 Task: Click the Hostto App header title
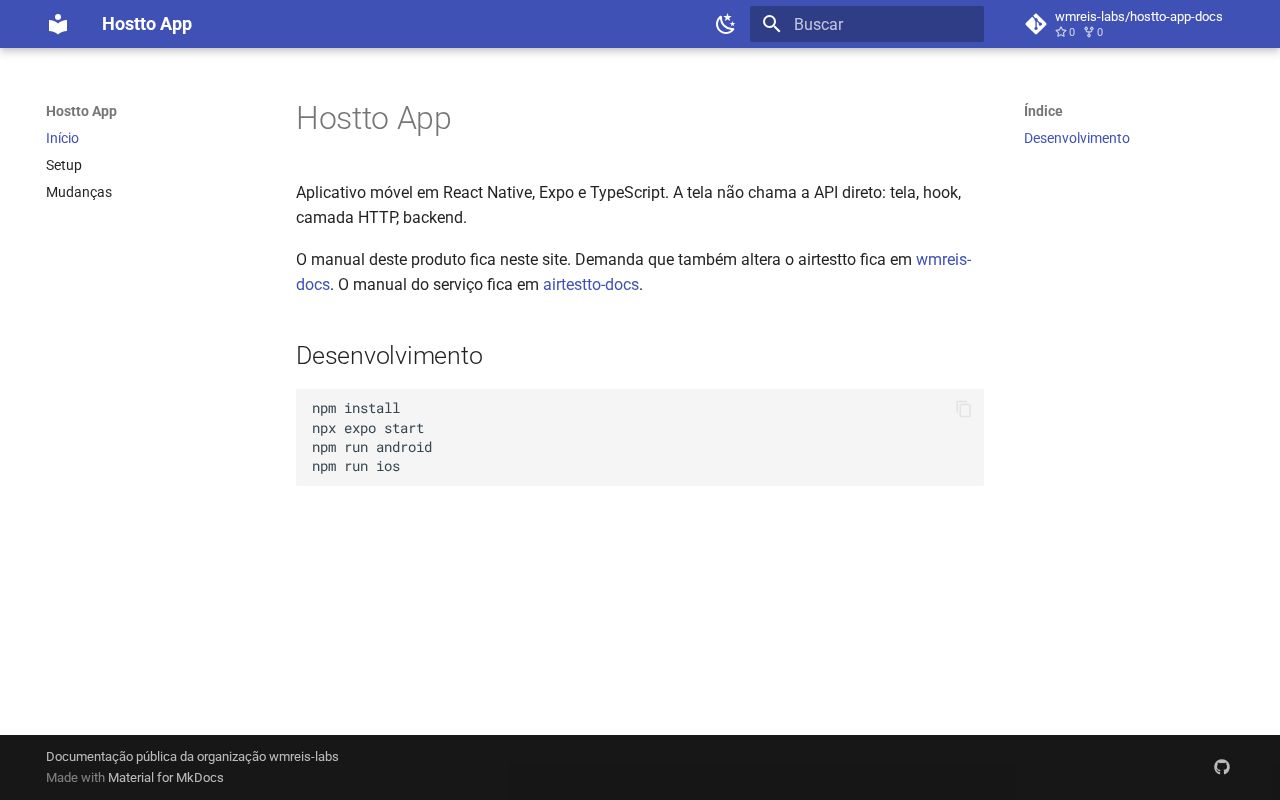pyautogui.click(x=147, y=24)
